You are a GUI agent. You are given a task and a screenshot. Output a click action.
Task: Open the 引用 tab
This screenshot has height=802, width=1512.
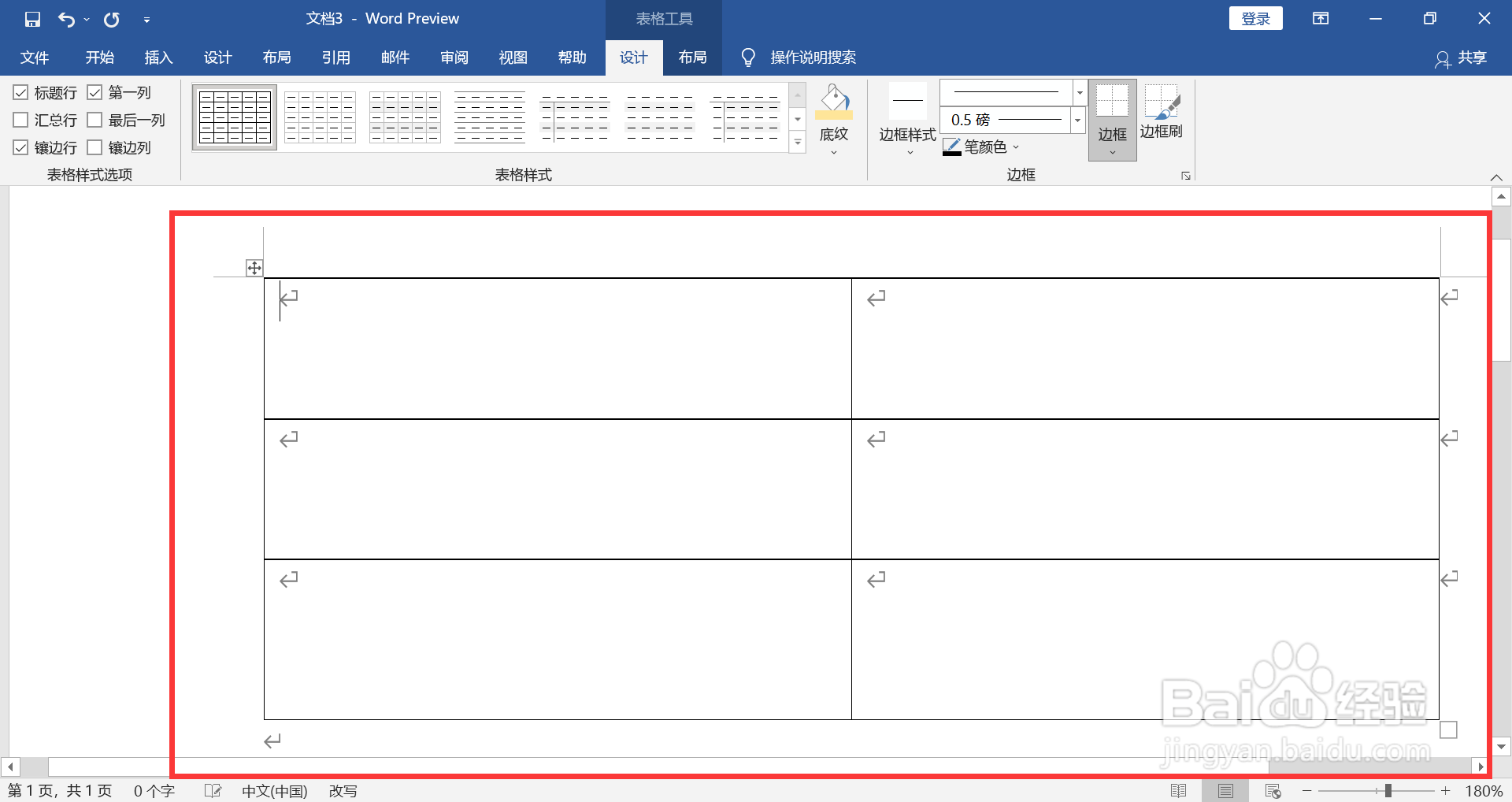pyautogui.click(x=336, y=58)
